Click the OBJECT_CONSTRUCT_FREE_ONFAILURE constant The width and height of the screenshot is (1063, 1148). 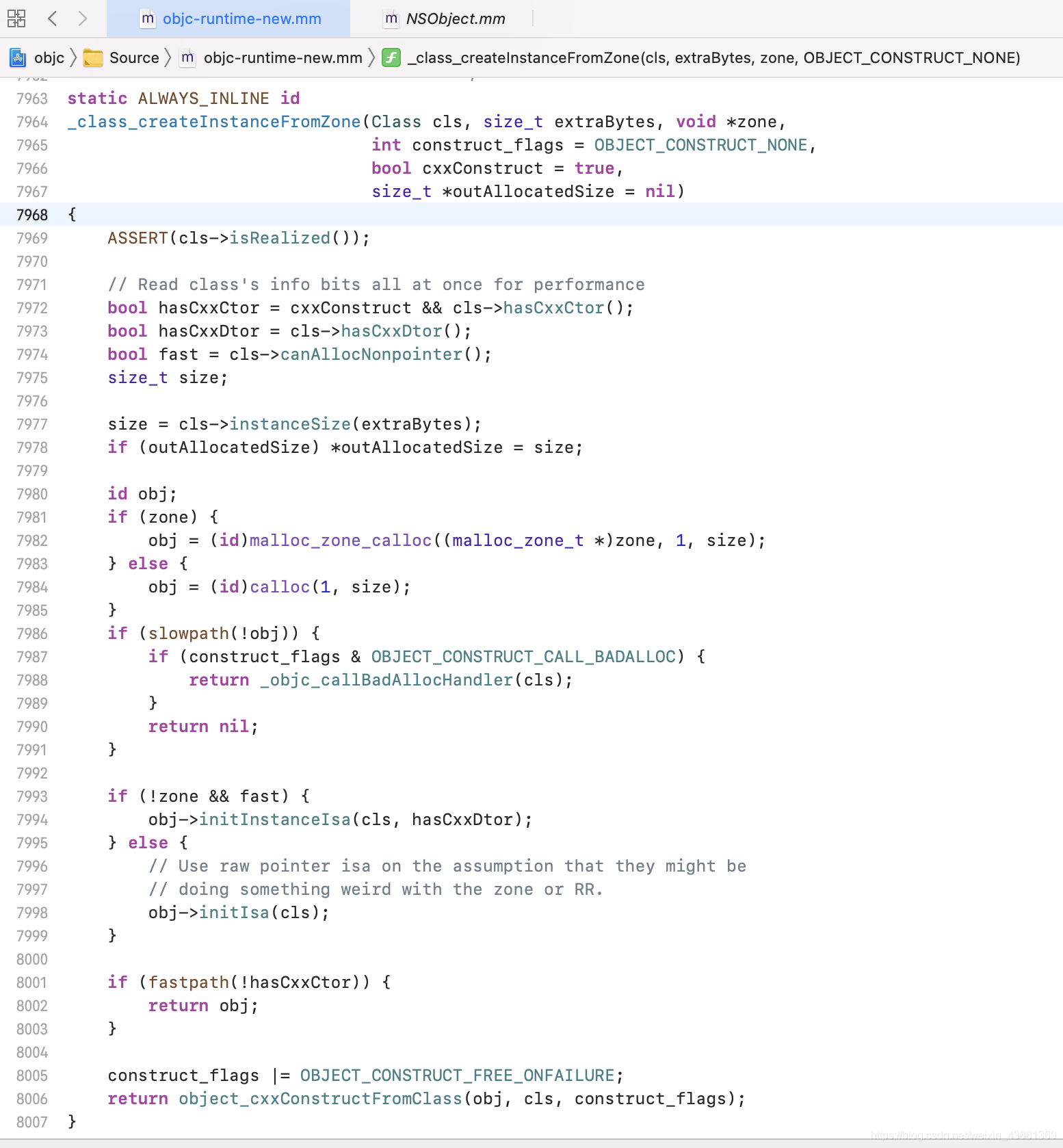click(x=458, y=1075)
